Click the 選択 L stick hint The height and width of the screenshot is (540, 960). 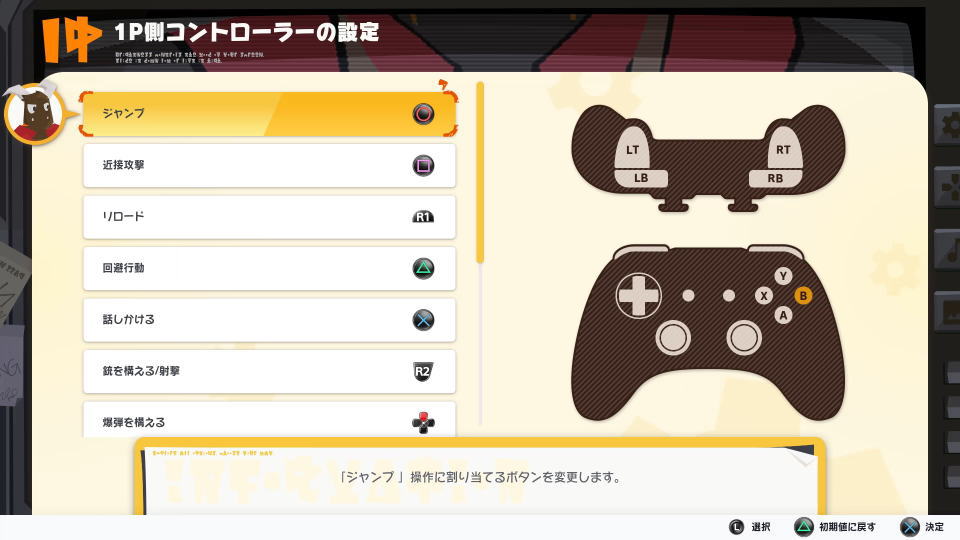[x=750, y=527]
